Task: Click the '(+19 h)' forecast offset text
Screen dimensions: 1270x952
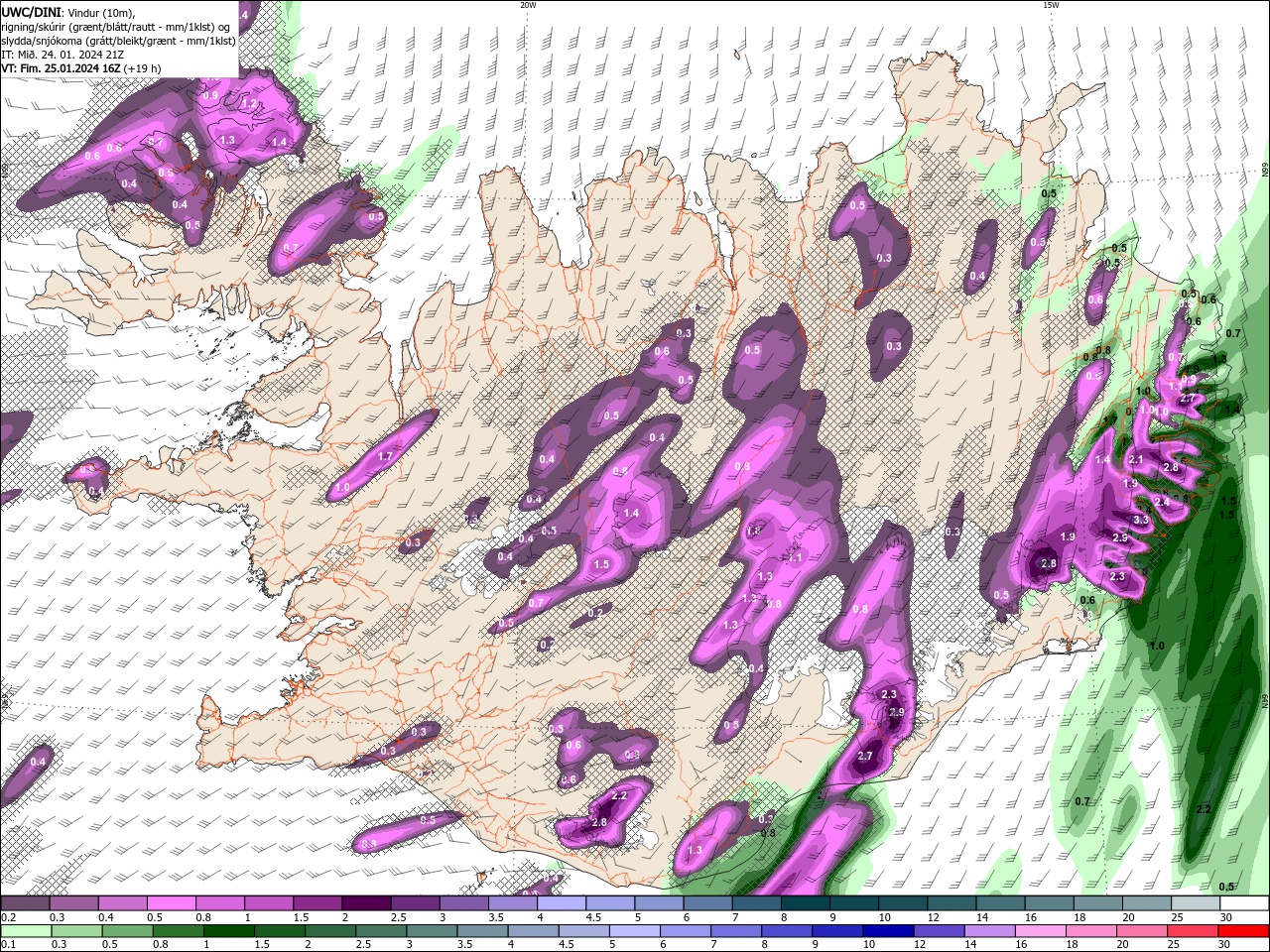Action: [x=143, y=68]
